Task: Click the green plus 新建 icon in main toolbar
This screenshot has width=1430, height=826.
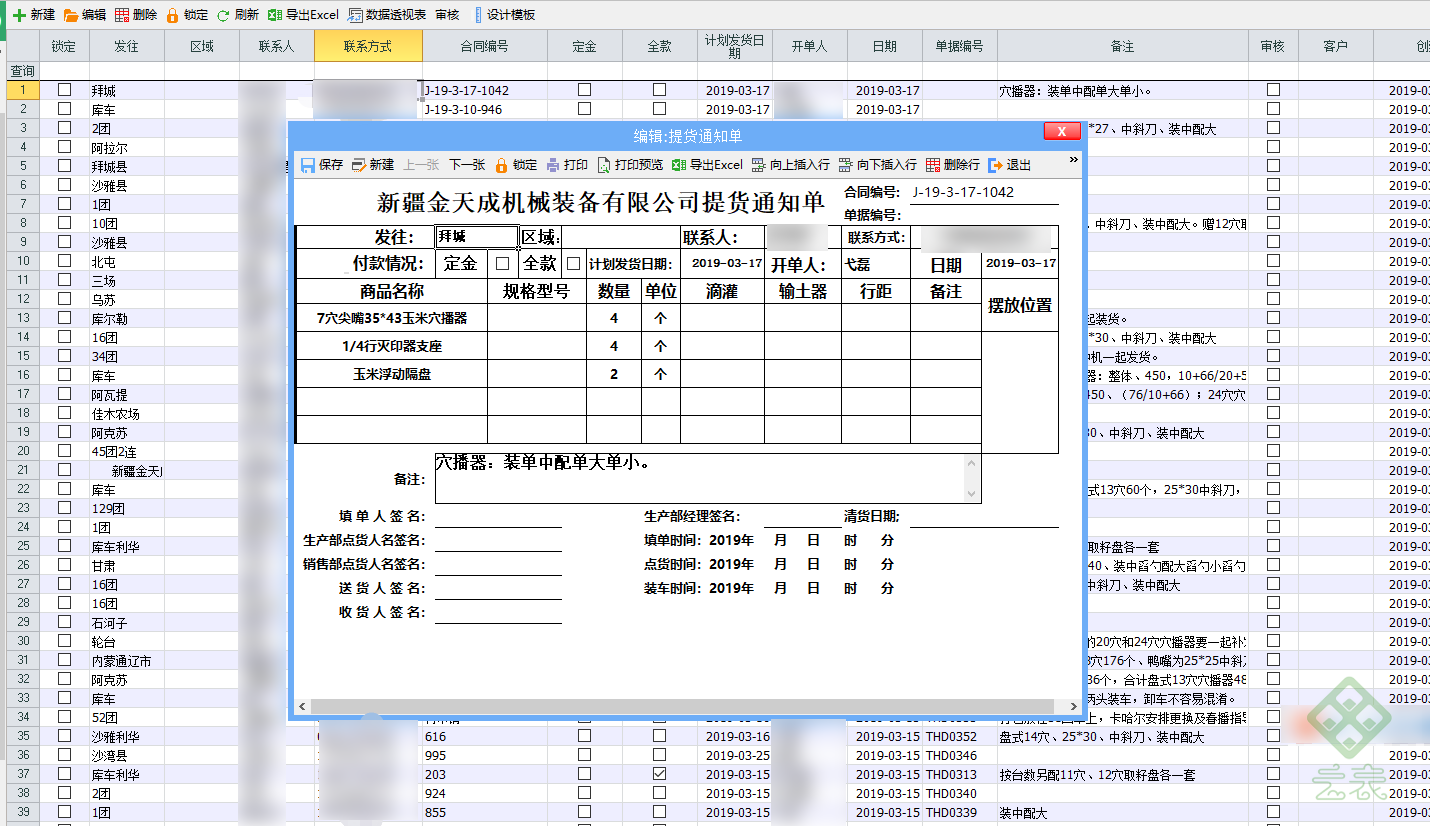Action: [x=19, y=15]
